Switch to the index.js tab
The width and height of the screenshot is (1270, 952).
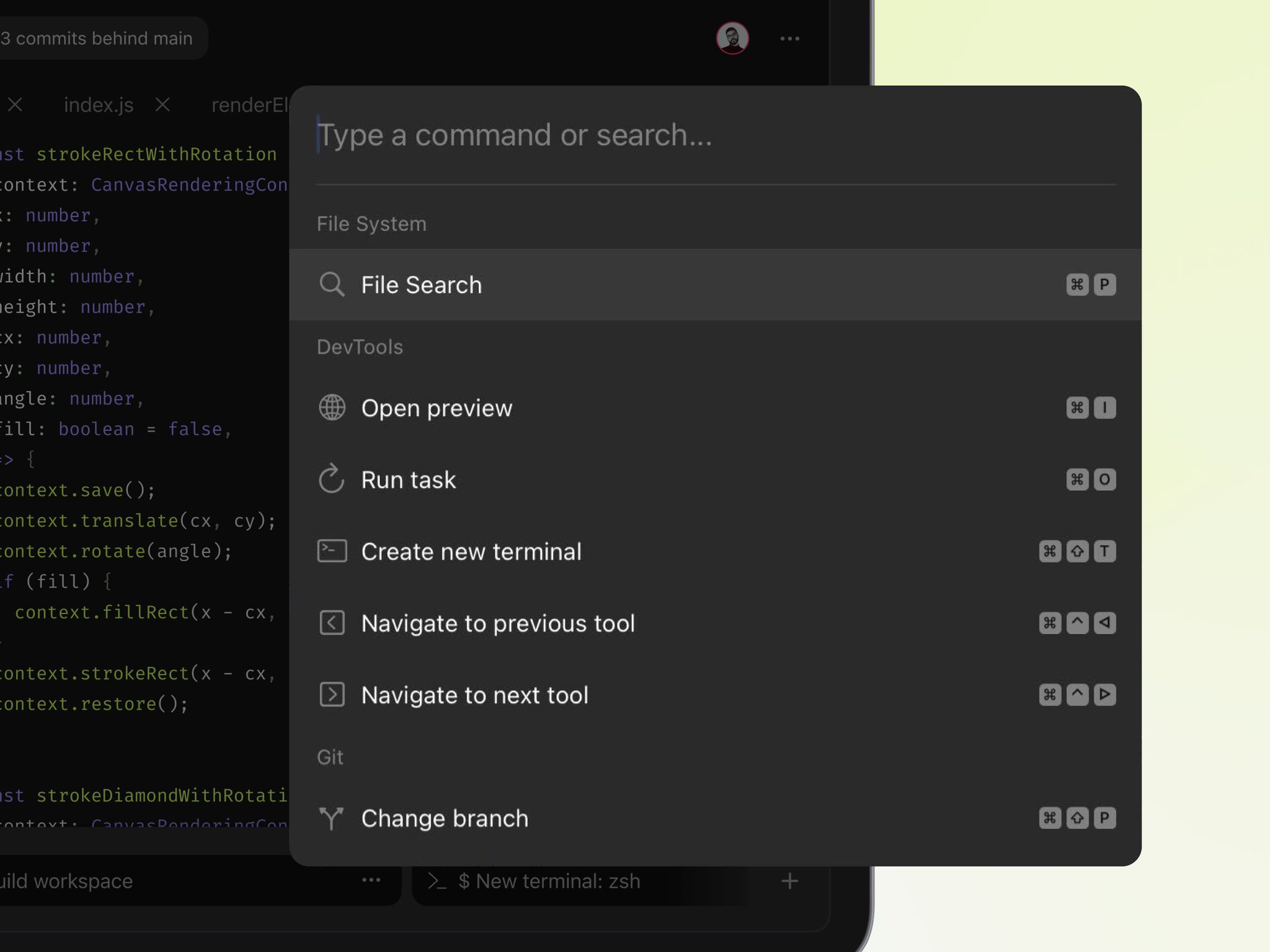[x=97, y=105]
